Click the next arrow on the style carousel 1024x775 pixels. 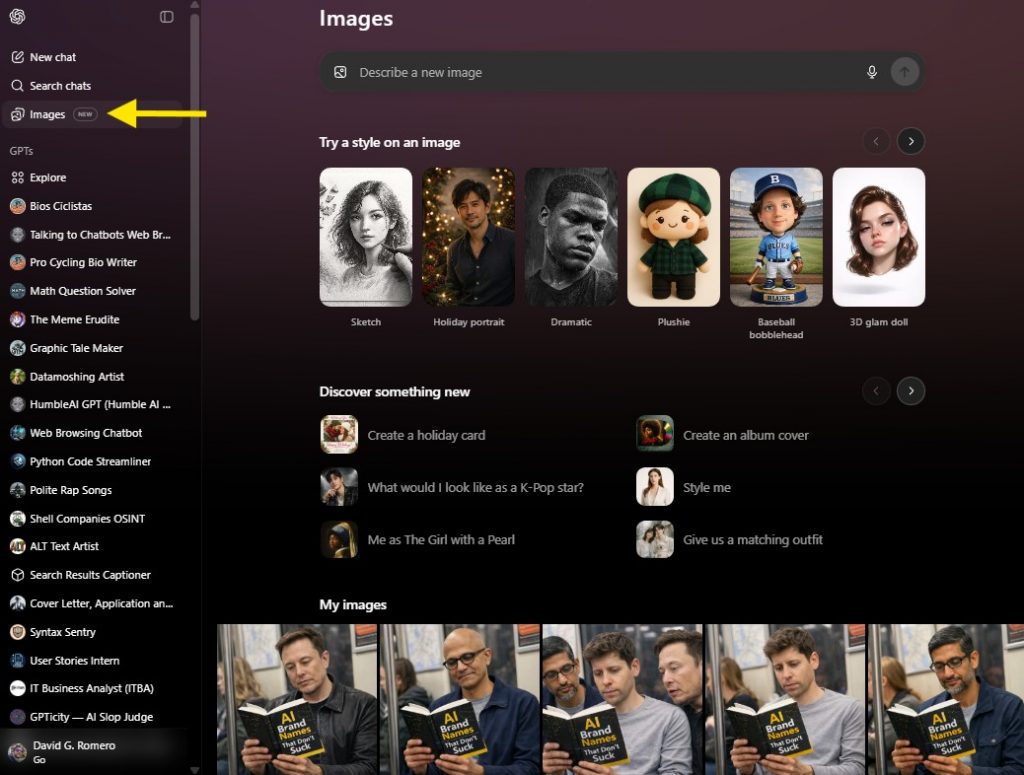pyautogui.click(x=910, y=141)
